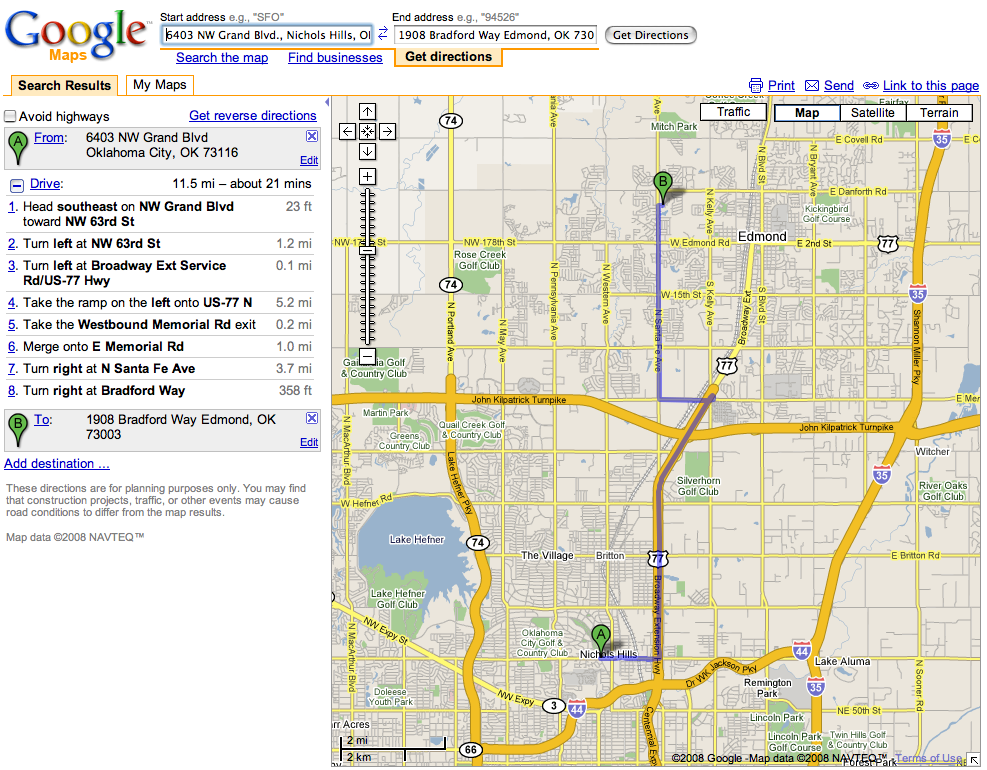Pan the map left with arrow button

point(347,131)
